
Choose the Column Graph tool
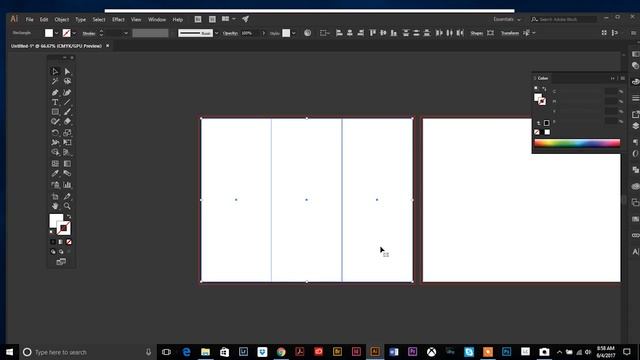pos(67,185)
